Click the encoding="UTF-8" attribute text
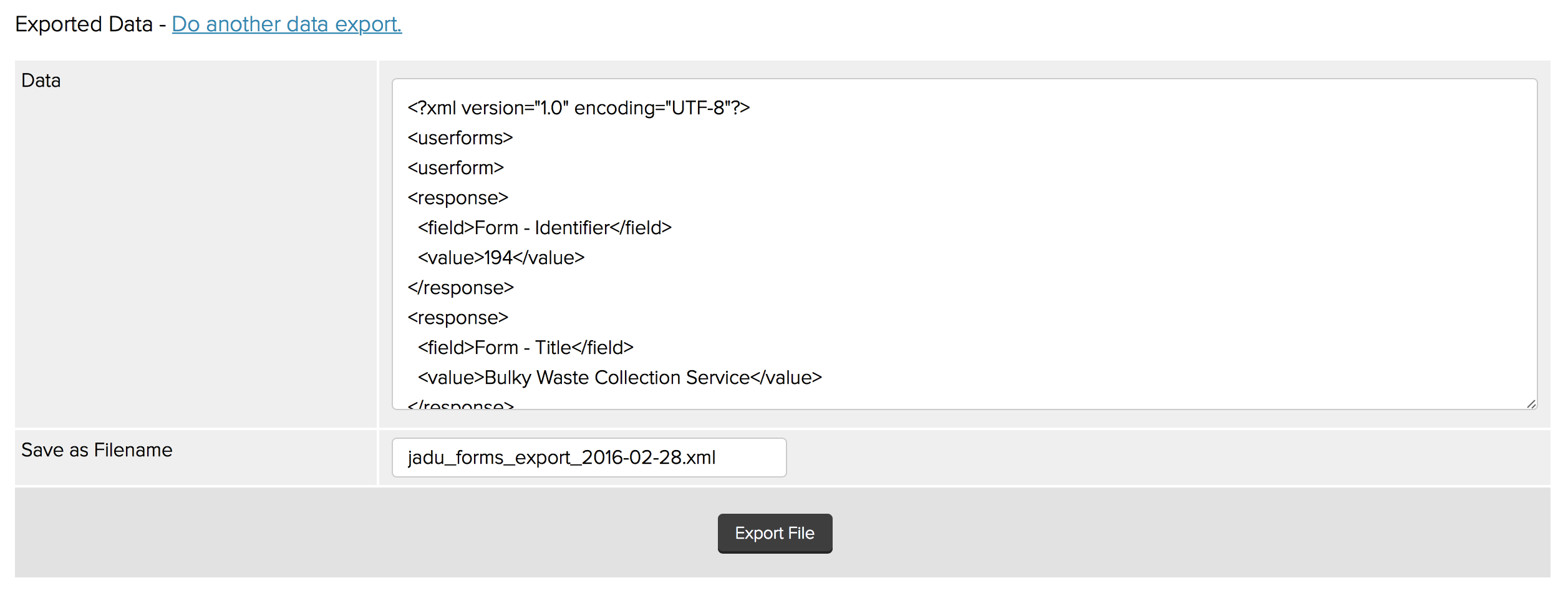The image size is (1568, 603). (x=661, y=108)
